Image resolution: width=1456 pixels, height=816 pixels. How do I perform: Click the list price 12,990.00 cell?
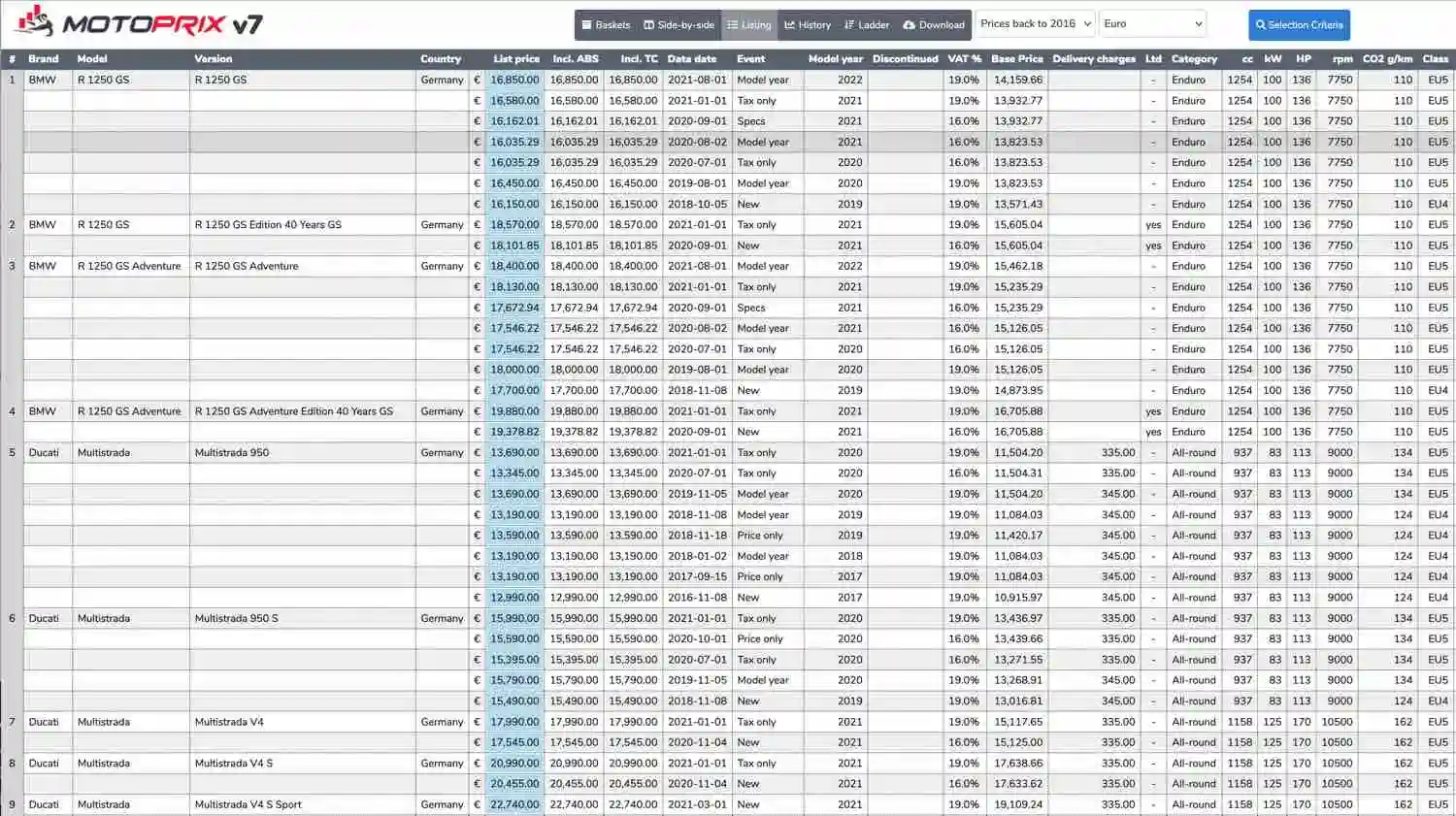[514, 598]
